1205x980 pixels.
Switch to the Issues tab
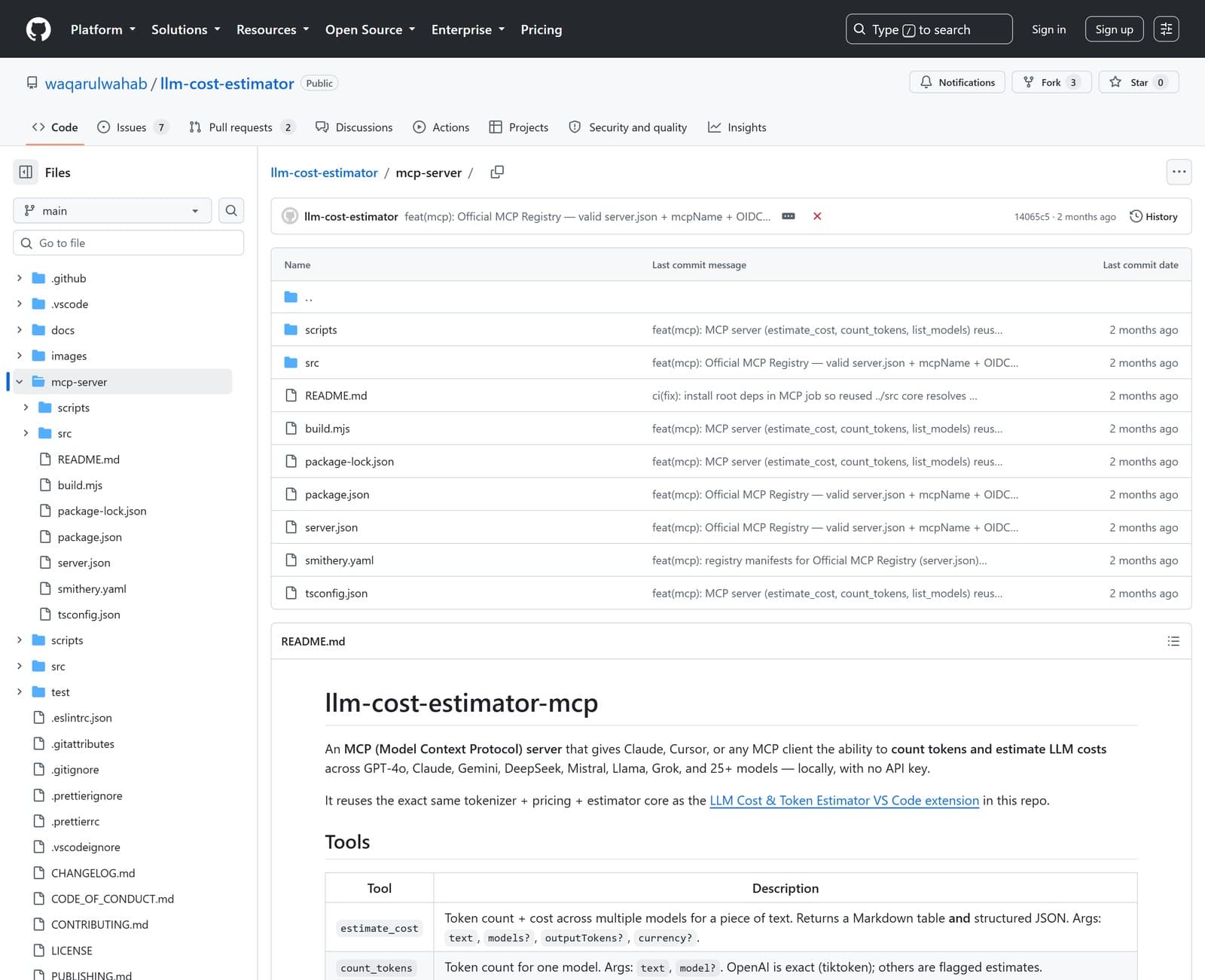(133, 127)
